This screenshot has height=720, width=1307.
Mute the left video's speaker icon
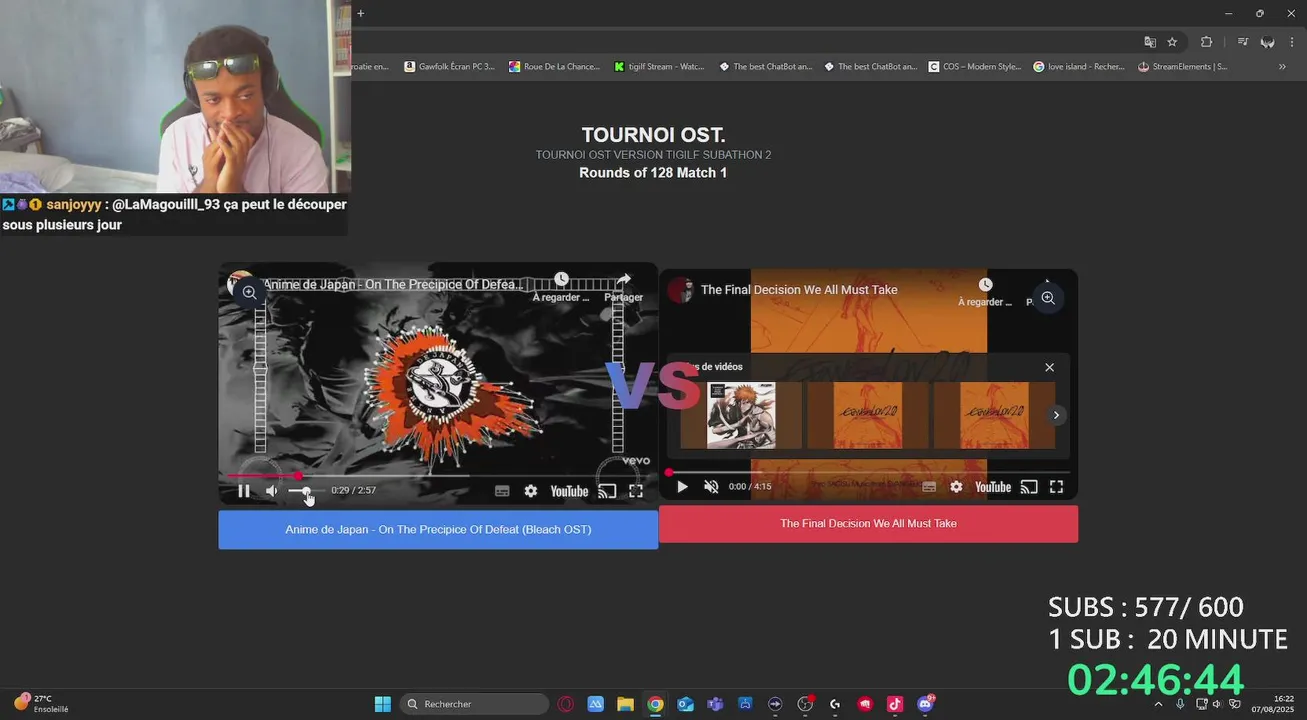point(272,491)
